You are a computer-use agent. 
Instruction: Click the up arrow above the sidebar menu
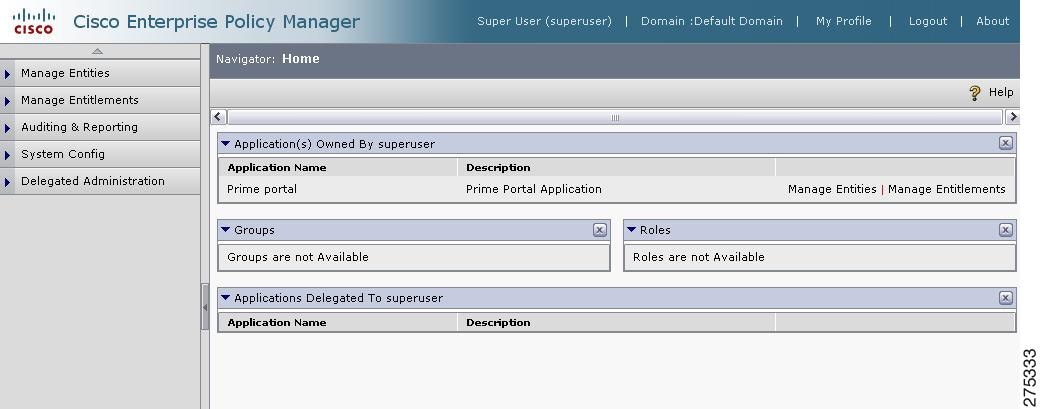(98, 51)
